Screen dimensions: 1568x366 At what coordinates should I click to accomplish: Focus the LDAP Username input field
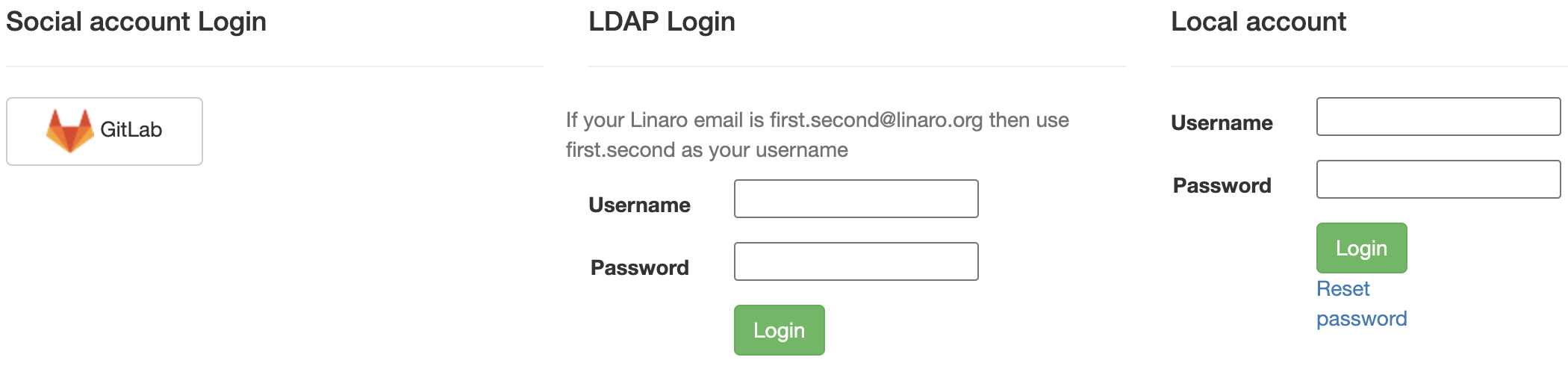coord(856,199)
